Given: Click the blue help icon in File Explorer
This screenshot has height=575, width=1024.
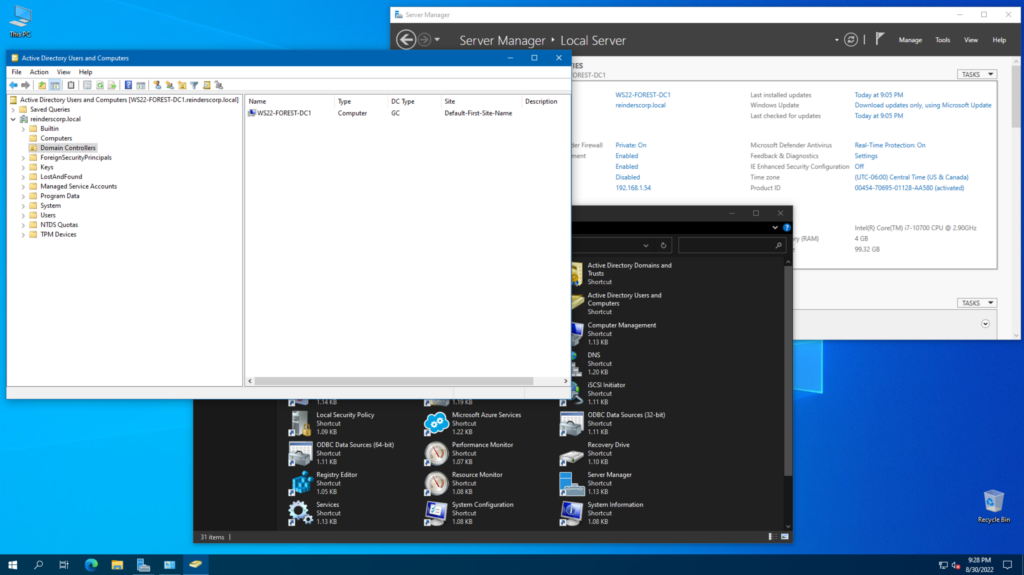Looking at the screenshot, I should [786, 227].
